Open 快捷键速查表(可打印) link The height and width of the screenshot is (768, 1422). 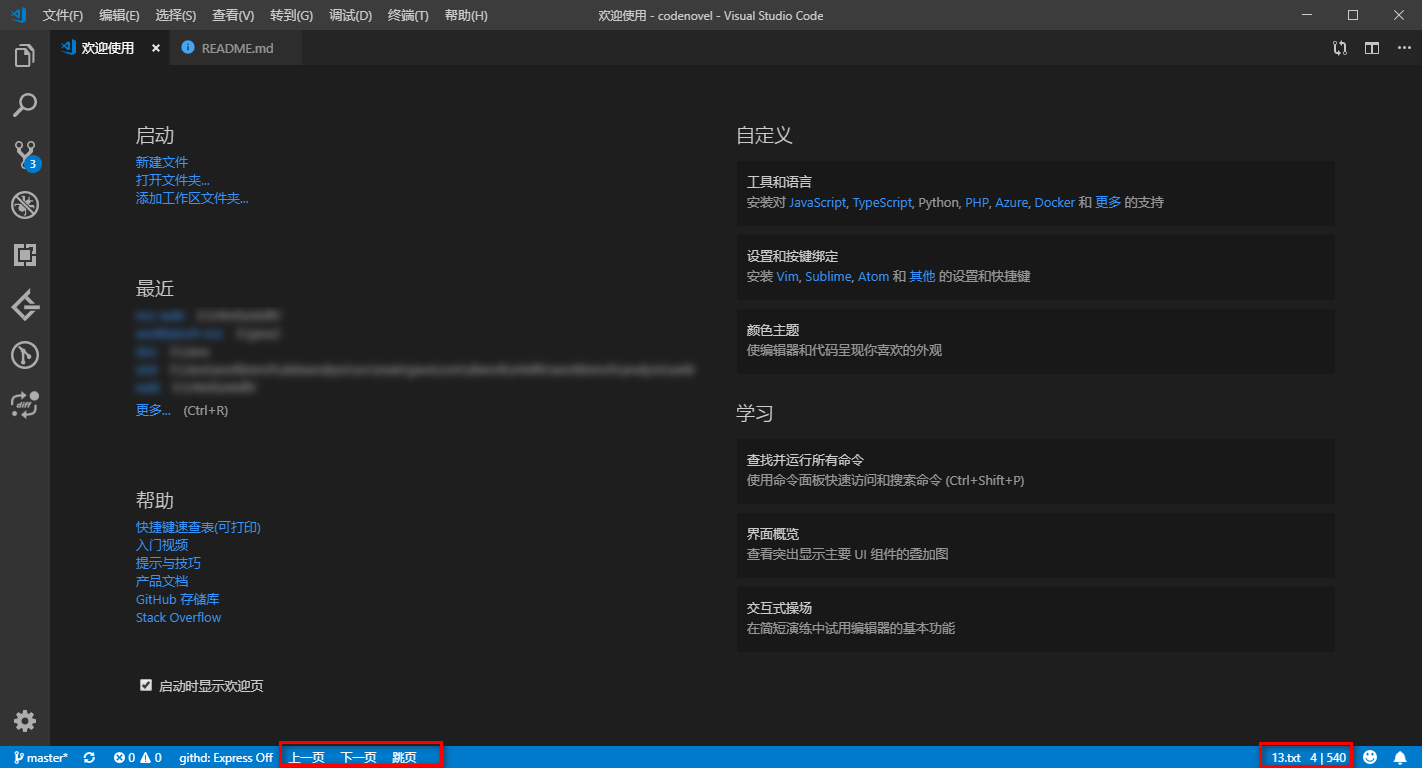click(198, 527)
